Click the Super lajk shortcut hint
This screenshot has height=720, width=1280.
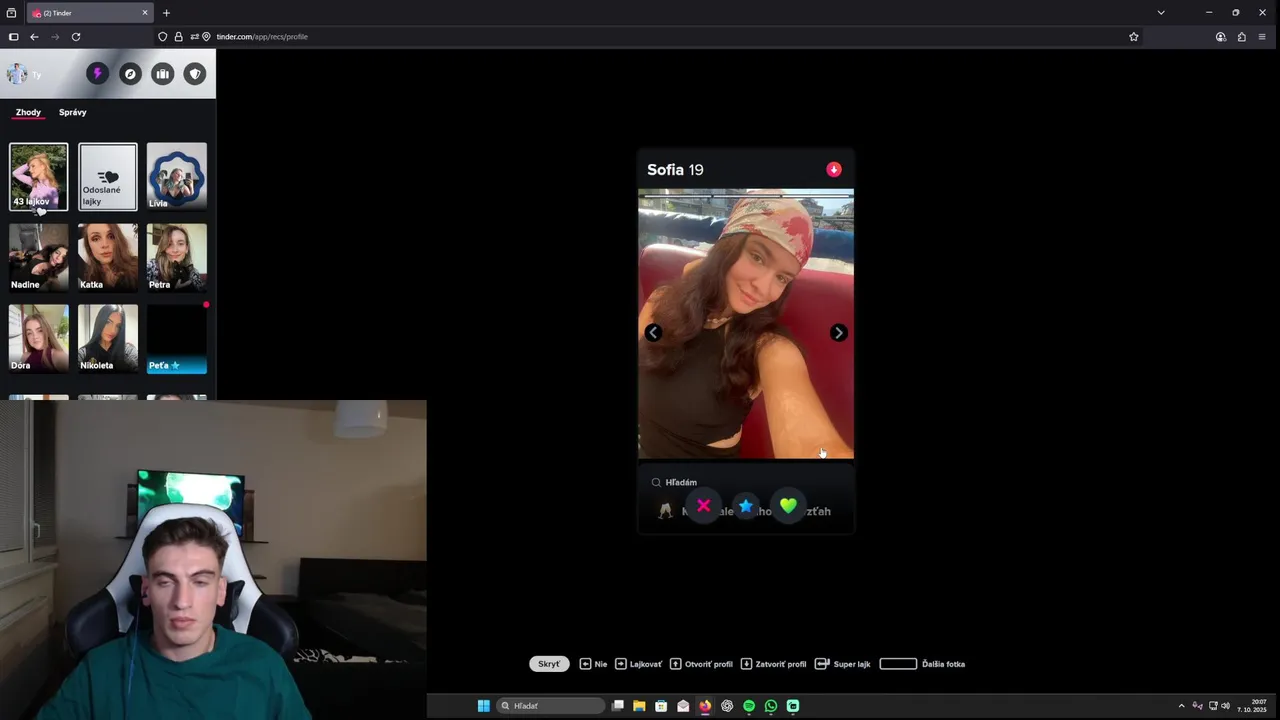click(x=843, y=664)
